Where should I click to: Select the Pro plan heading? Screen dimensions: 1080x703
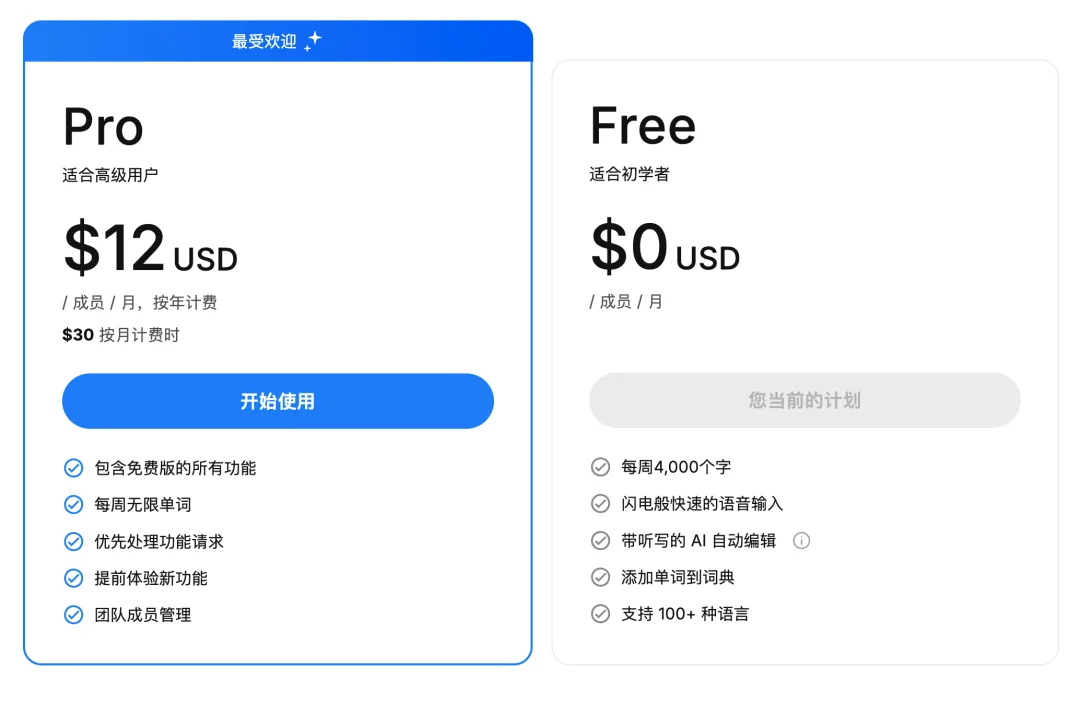103,125
